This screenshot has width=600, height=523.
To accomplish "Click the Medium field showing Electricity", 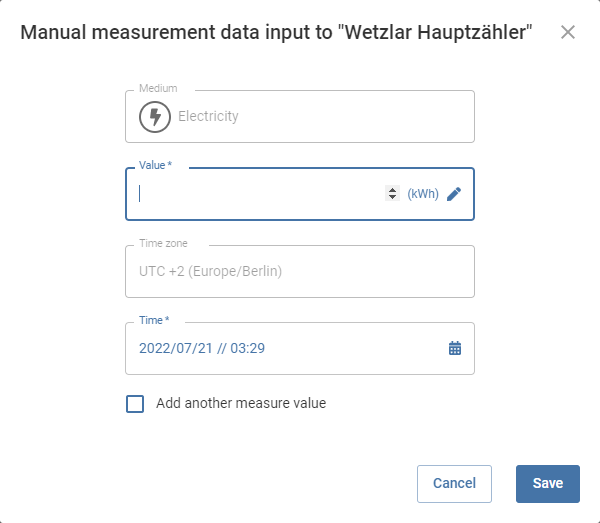I will click(300, 117).
